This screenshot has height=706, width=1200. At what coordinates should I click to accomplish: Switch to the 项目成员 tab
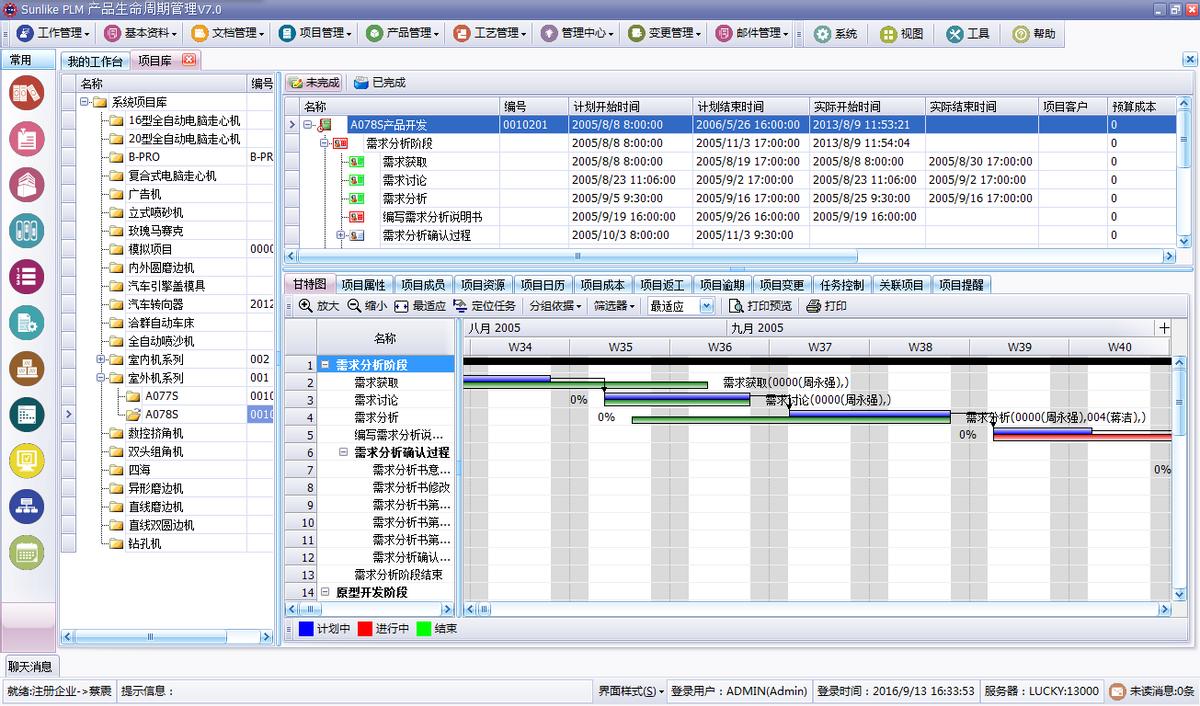(421, 284)
